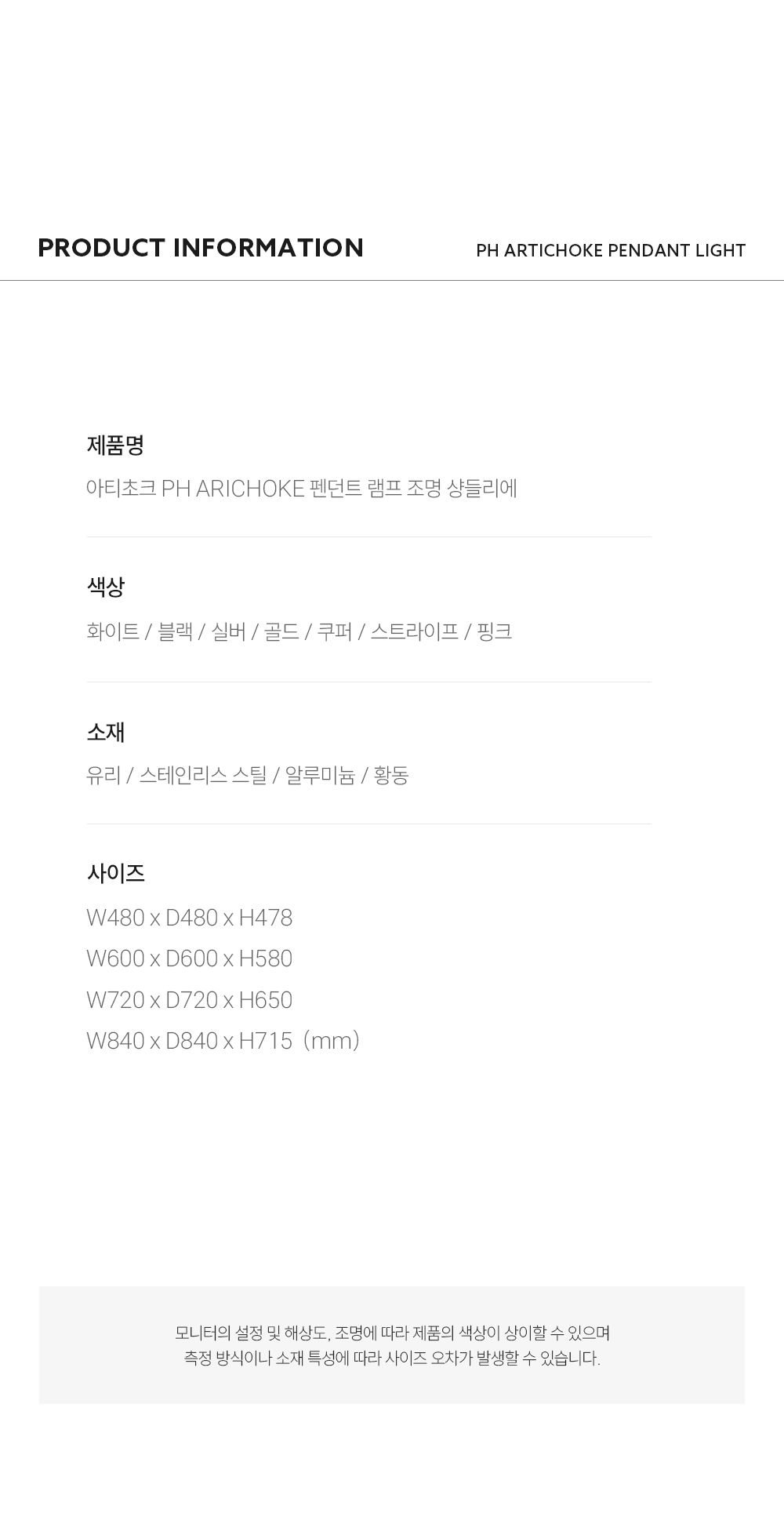Click the 스트라이프 color option text
784x1524 pixels.
pyautogui.click(x=414, y=631)
